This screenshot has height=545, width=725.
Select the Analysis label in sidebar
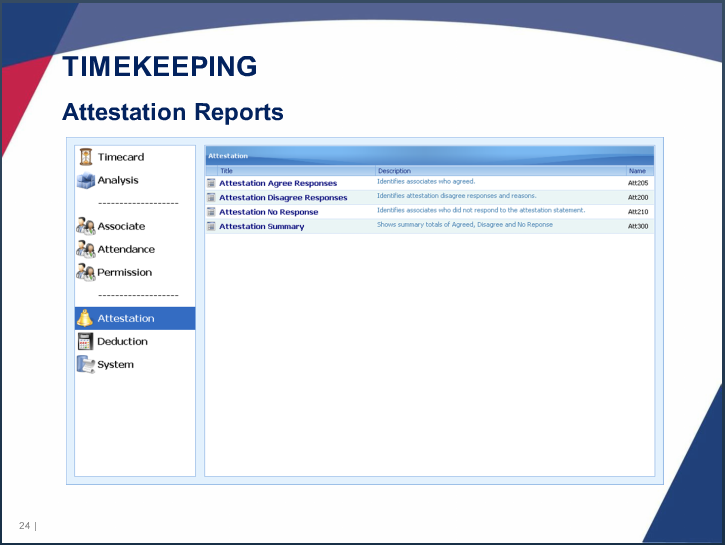(118, 181)
